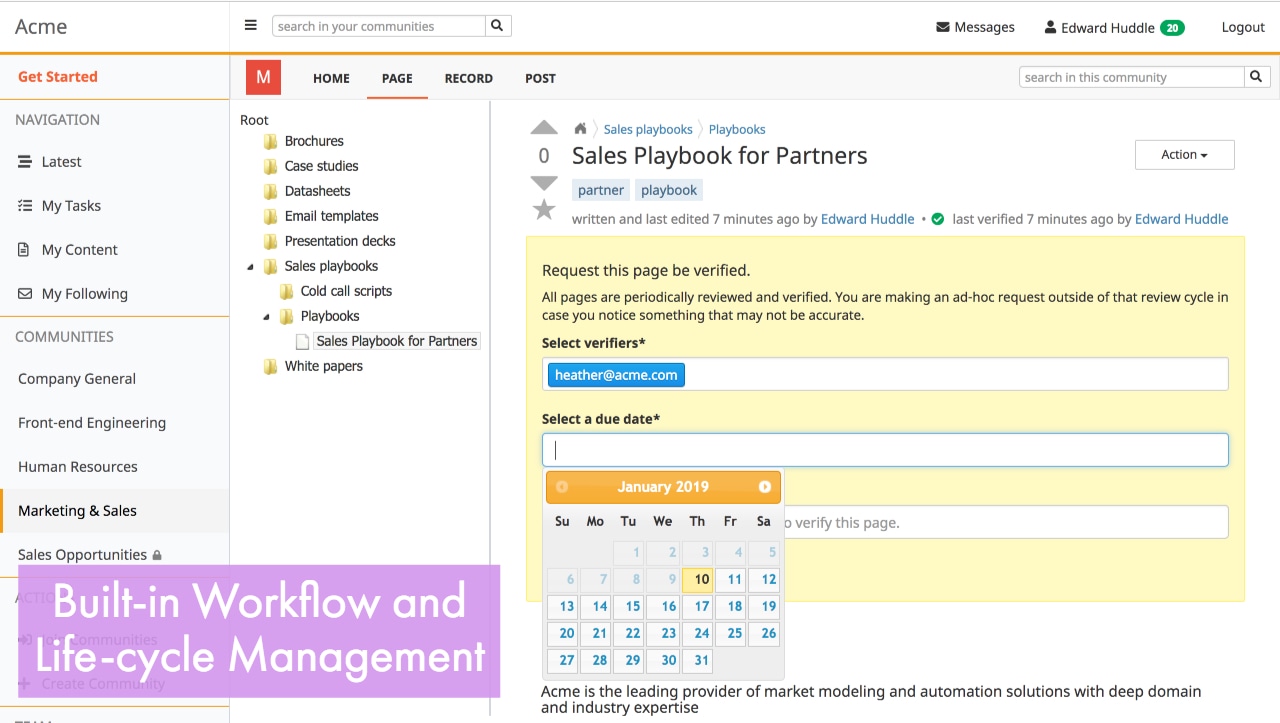Open the Action dropdown
Image resolution: width=1280 pixels, height=723 pixels.
tap(1184, 155)
